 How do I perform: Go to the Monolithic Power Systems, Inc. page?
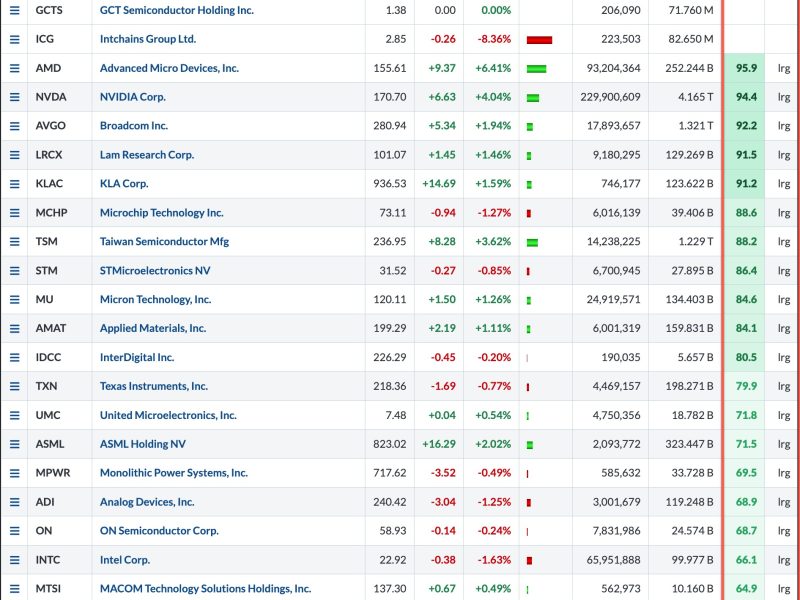click(x=173, y=473)
